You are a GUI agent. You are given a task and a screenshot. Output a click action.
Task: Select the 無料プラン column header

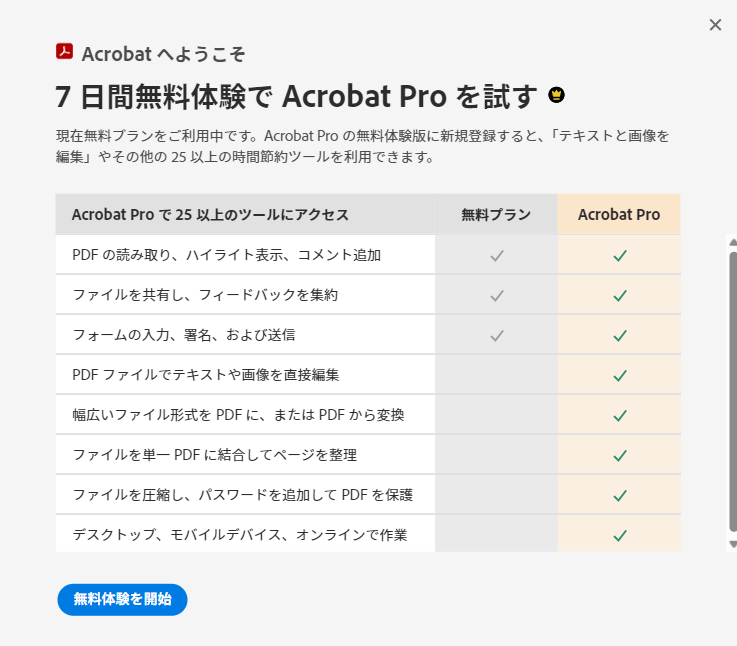coord(496,214)
